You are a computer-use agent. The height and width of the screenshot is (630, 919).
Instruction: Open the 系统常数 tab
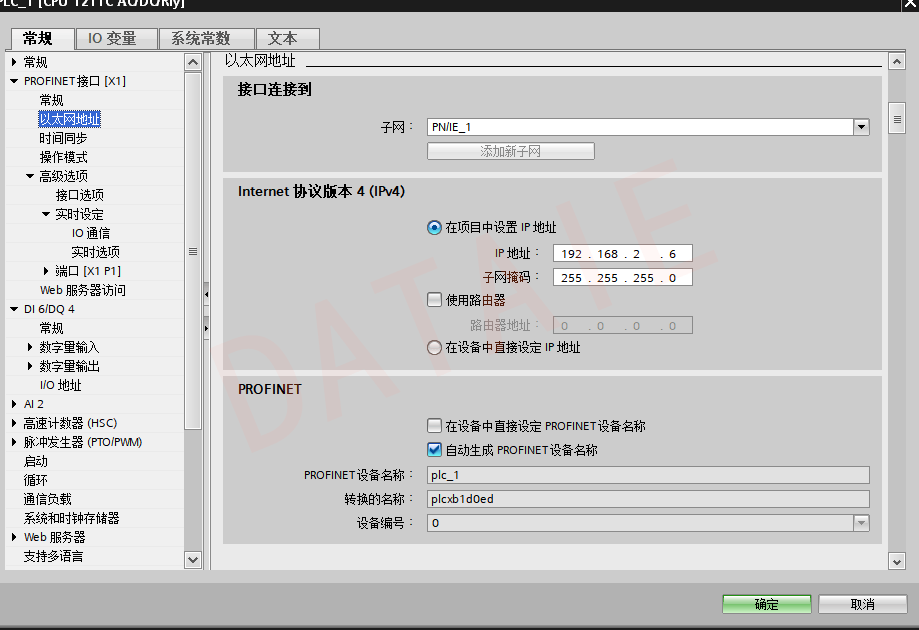tap(200, 39)
